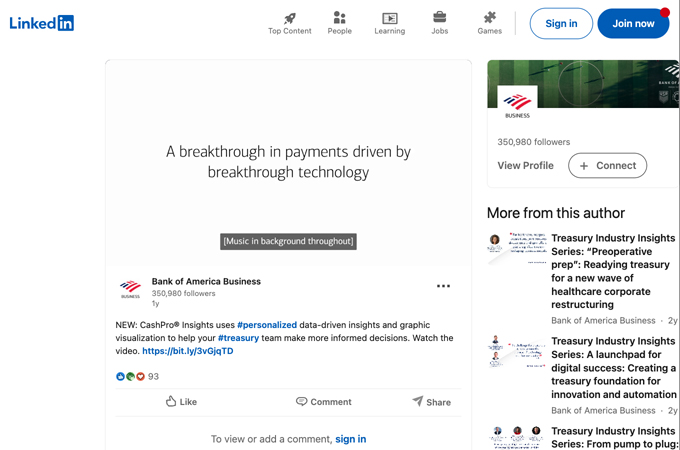Viewport: 680px width, 450px height.
Task: Click thumbnail of From pump to plug article
Action: pos(517,437)
